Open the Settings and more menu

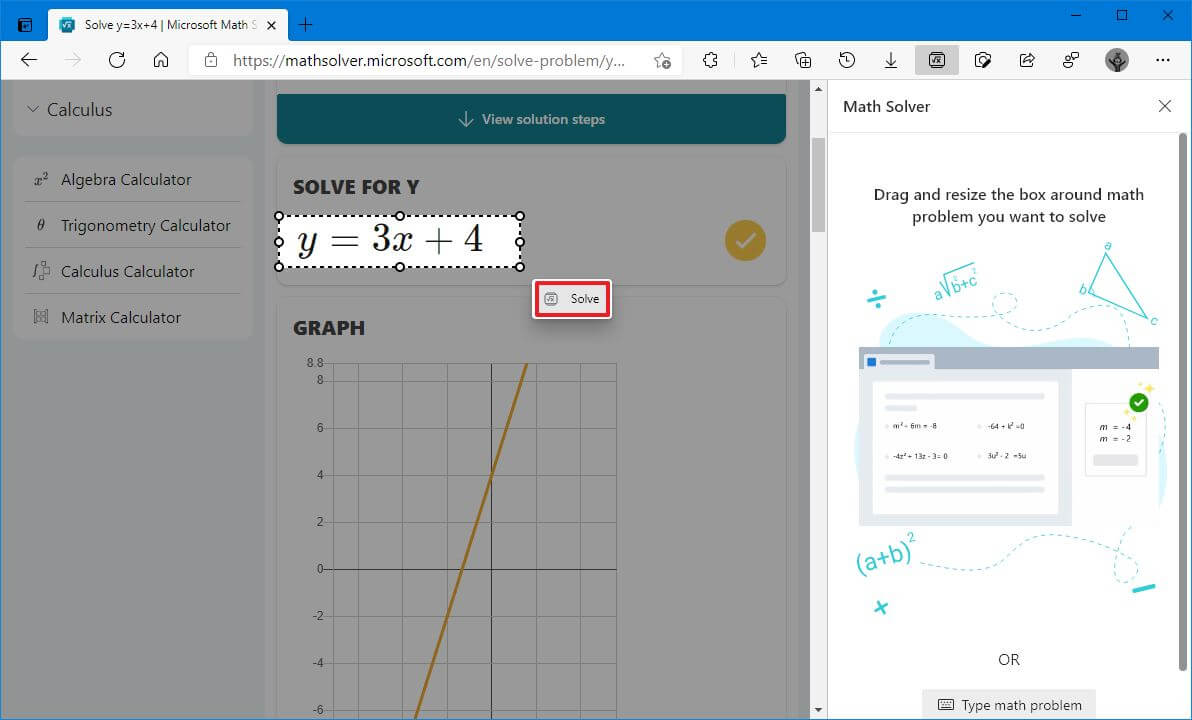(1163, 60)
